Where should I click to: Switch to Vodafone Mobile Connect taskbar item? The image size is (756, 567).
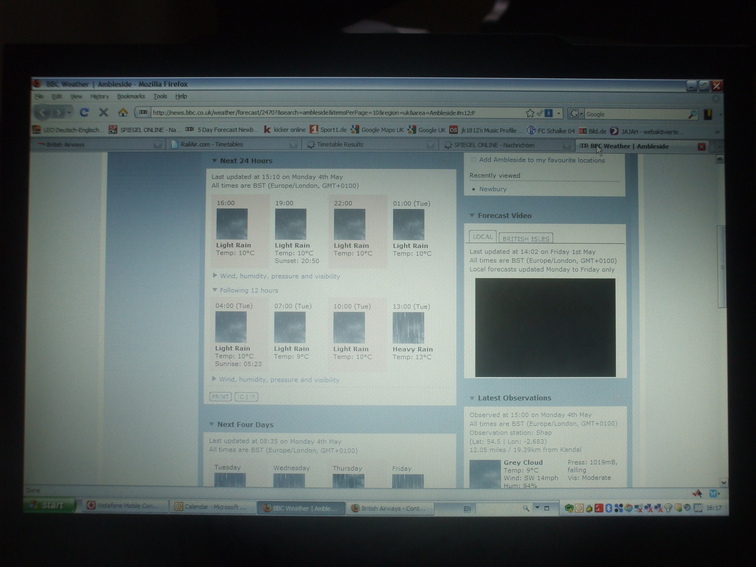pos(124,506)
